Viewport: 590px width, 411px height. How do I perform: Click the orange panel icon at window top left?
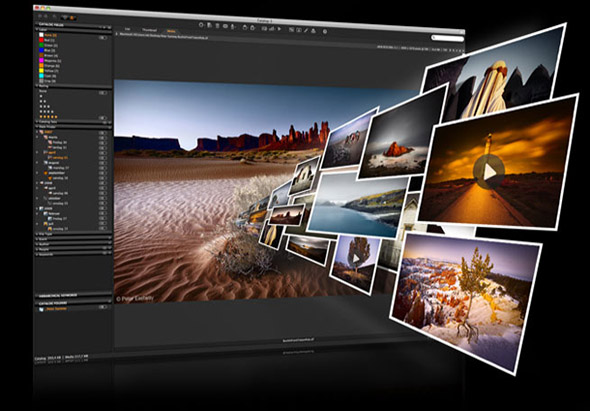click(x=72, y=18)
